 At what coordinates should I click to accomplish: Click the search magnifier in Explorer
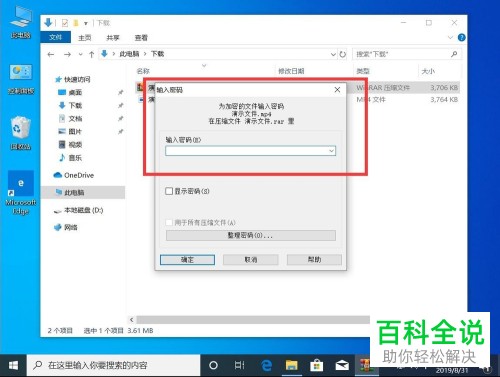point(454,54)
